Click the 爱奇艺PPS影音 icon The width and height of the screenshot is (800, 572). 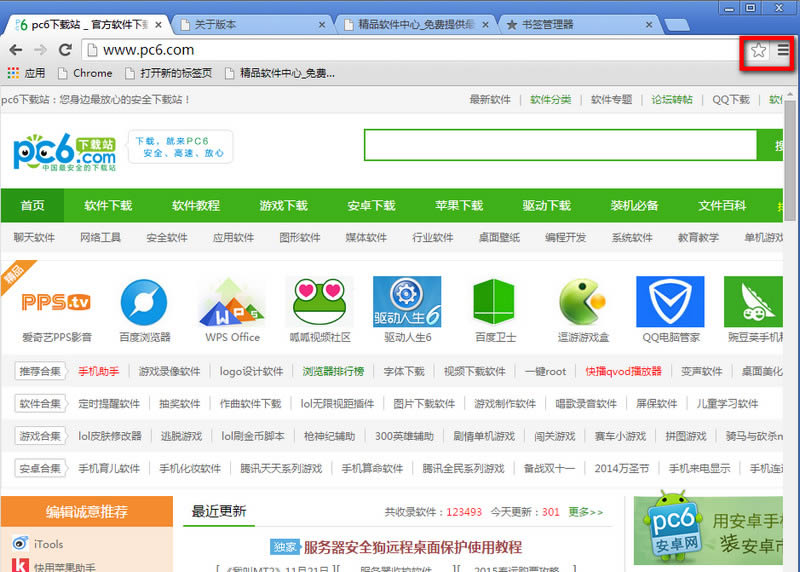(x=56, y=302)
